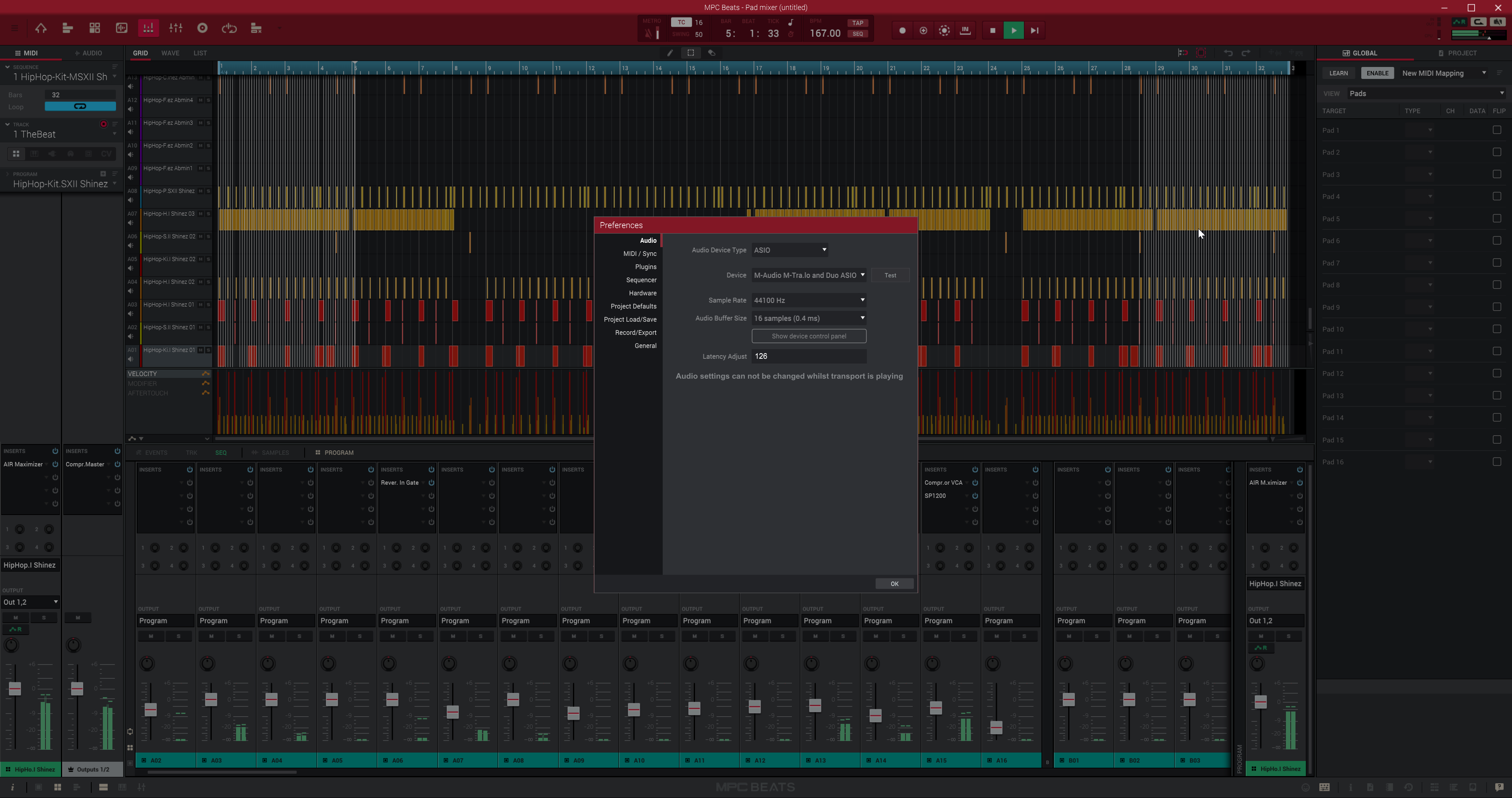Tick the FLIP checkbox for Pad 16
The width and height of the screenshot is (1512, 798).
tap(1497, 462)
